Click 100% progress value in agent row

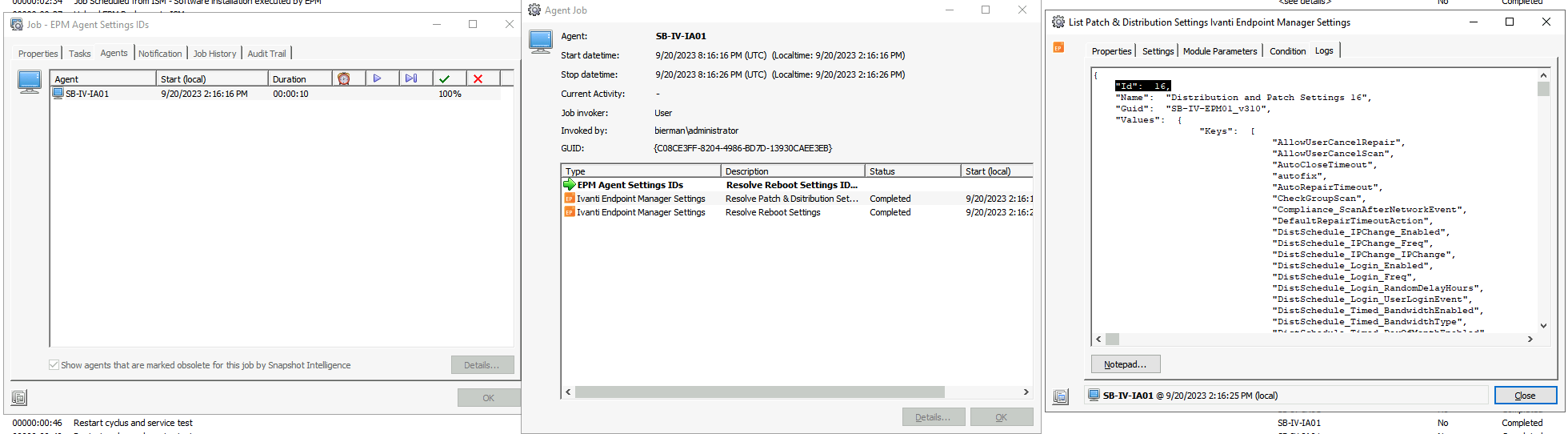click(450, 94)
